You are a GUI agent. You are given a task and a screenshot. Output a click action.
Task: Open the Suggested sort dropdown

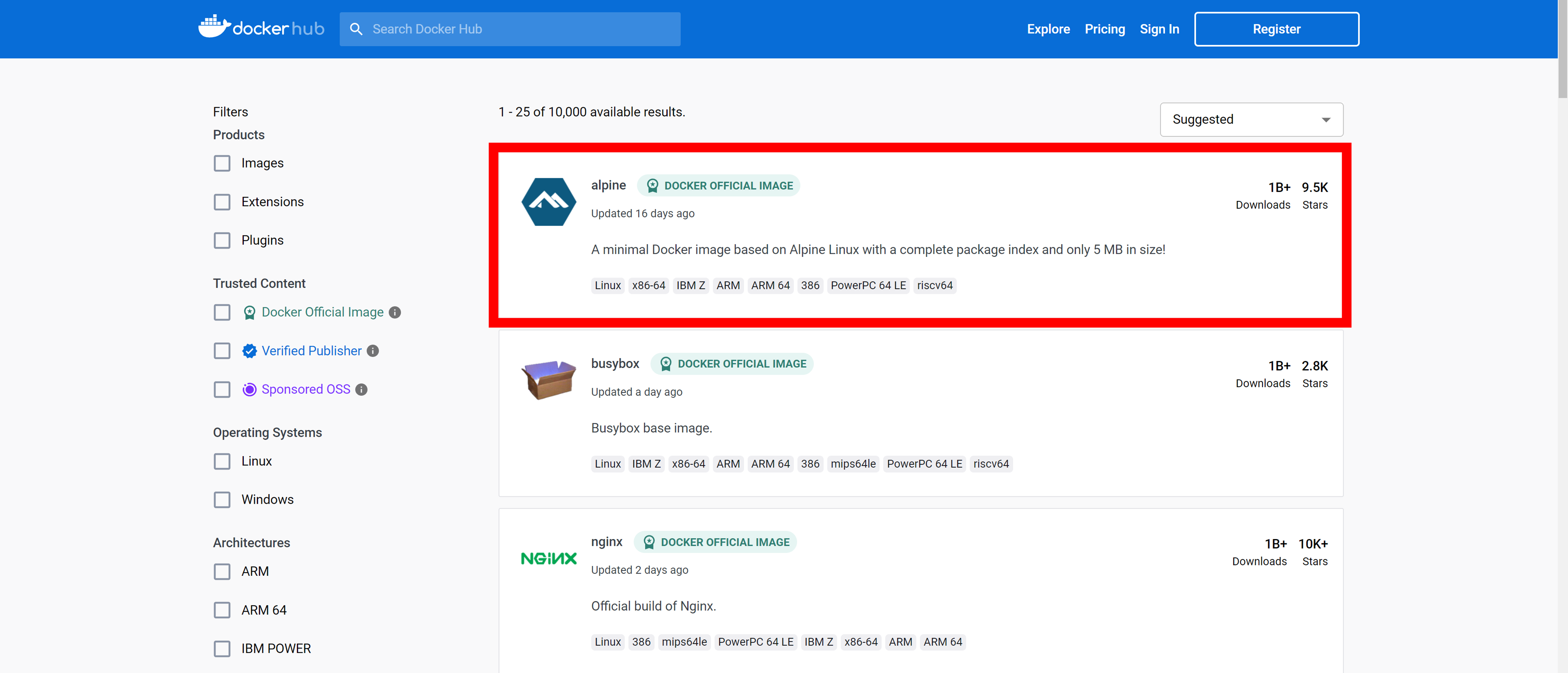pyautogui.click(x=1252, y=119)
